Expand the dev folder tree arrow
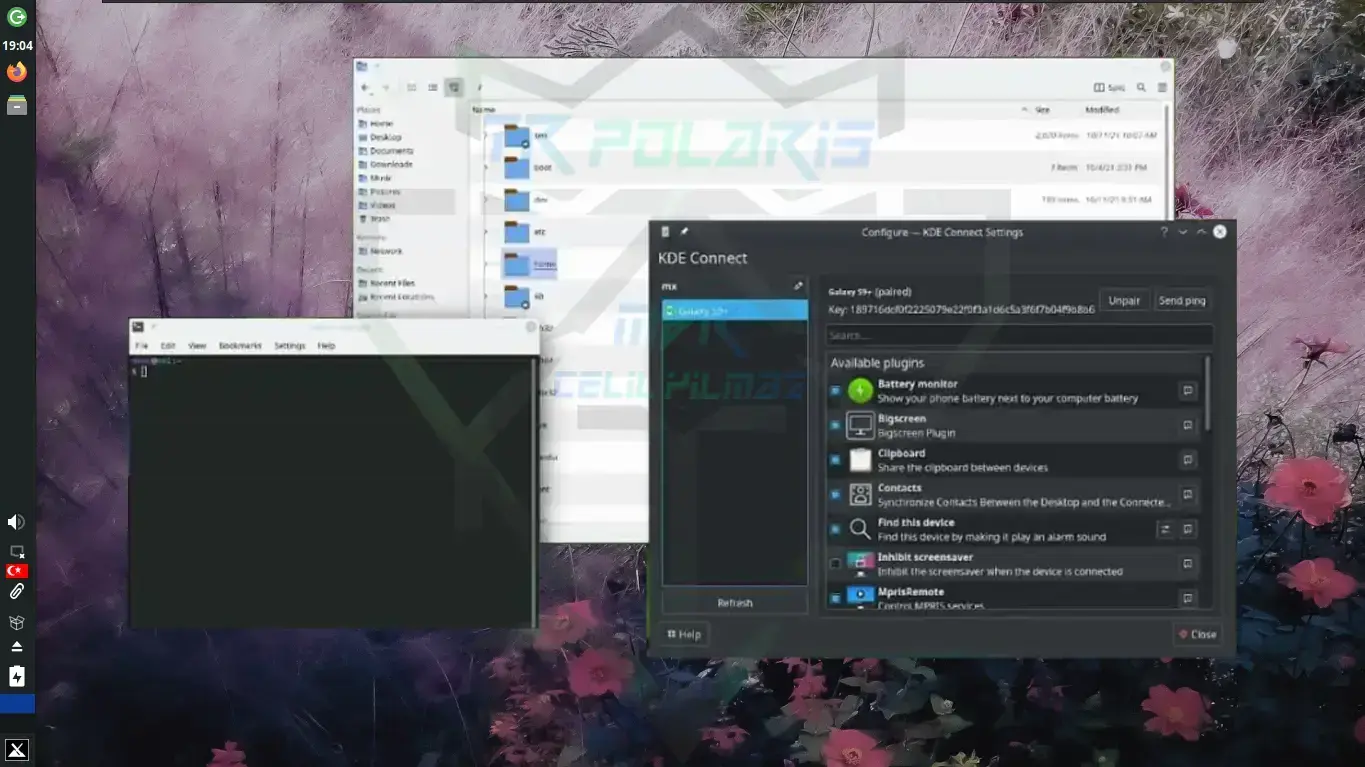 click(487, 200)
